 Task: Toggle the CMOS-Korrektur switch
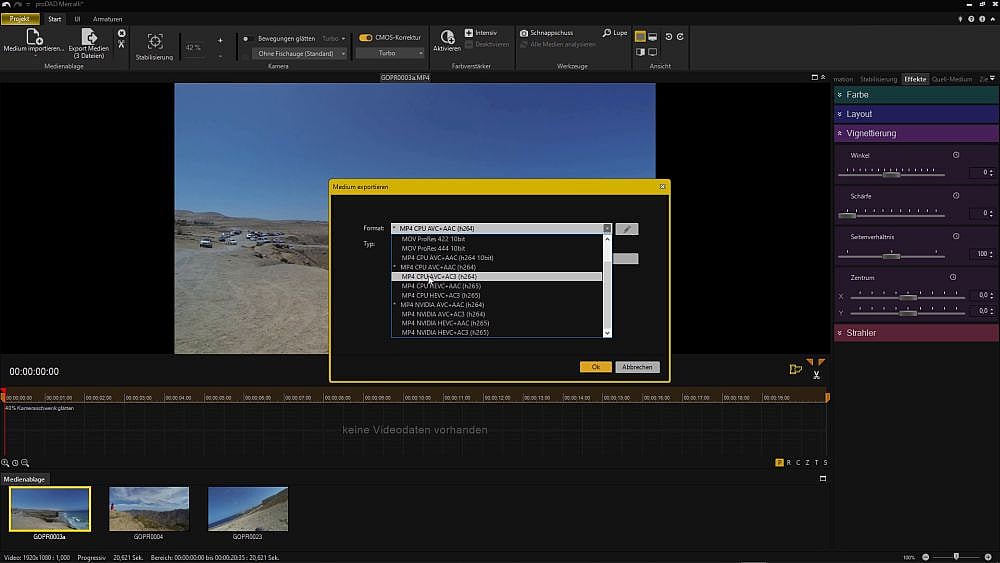click(x=366, y=37)
